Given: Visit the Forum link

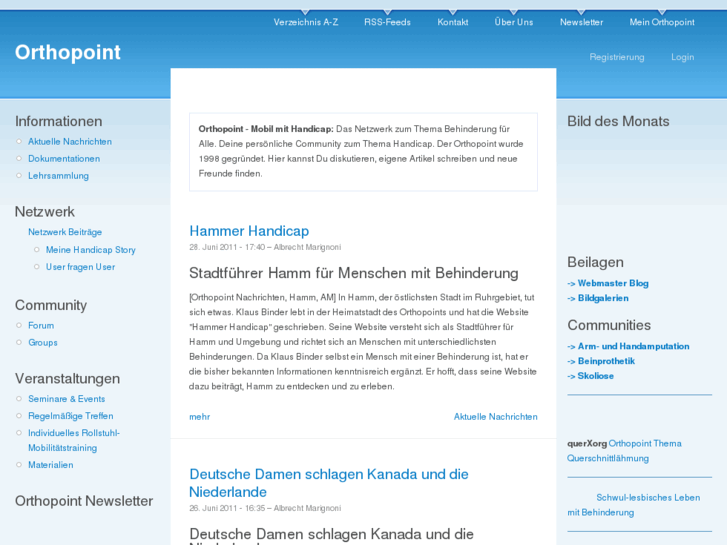Looking at the screenshot, I should (41, 326).
